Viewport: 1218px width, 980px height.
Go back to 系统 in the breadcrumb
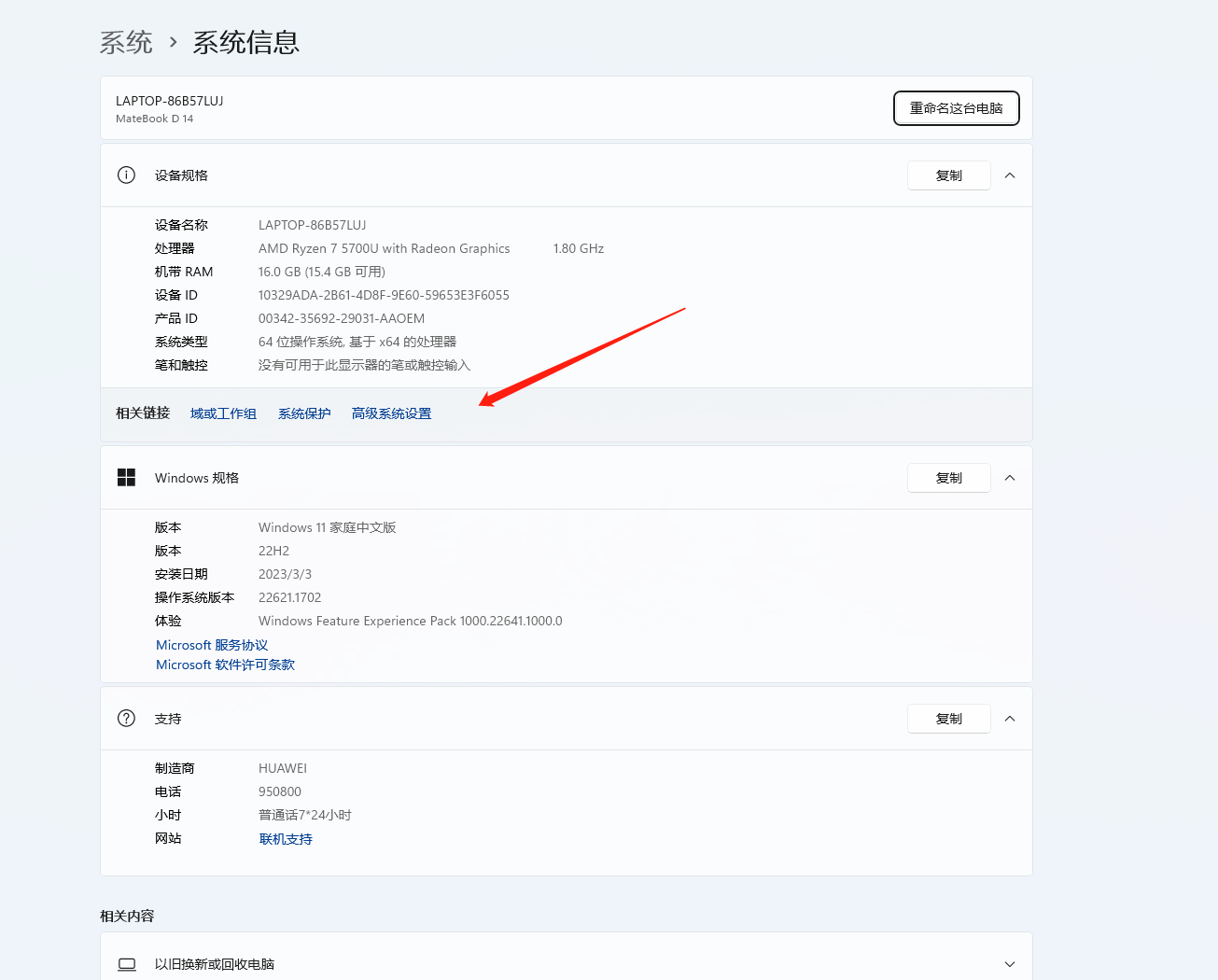(126, 43)
